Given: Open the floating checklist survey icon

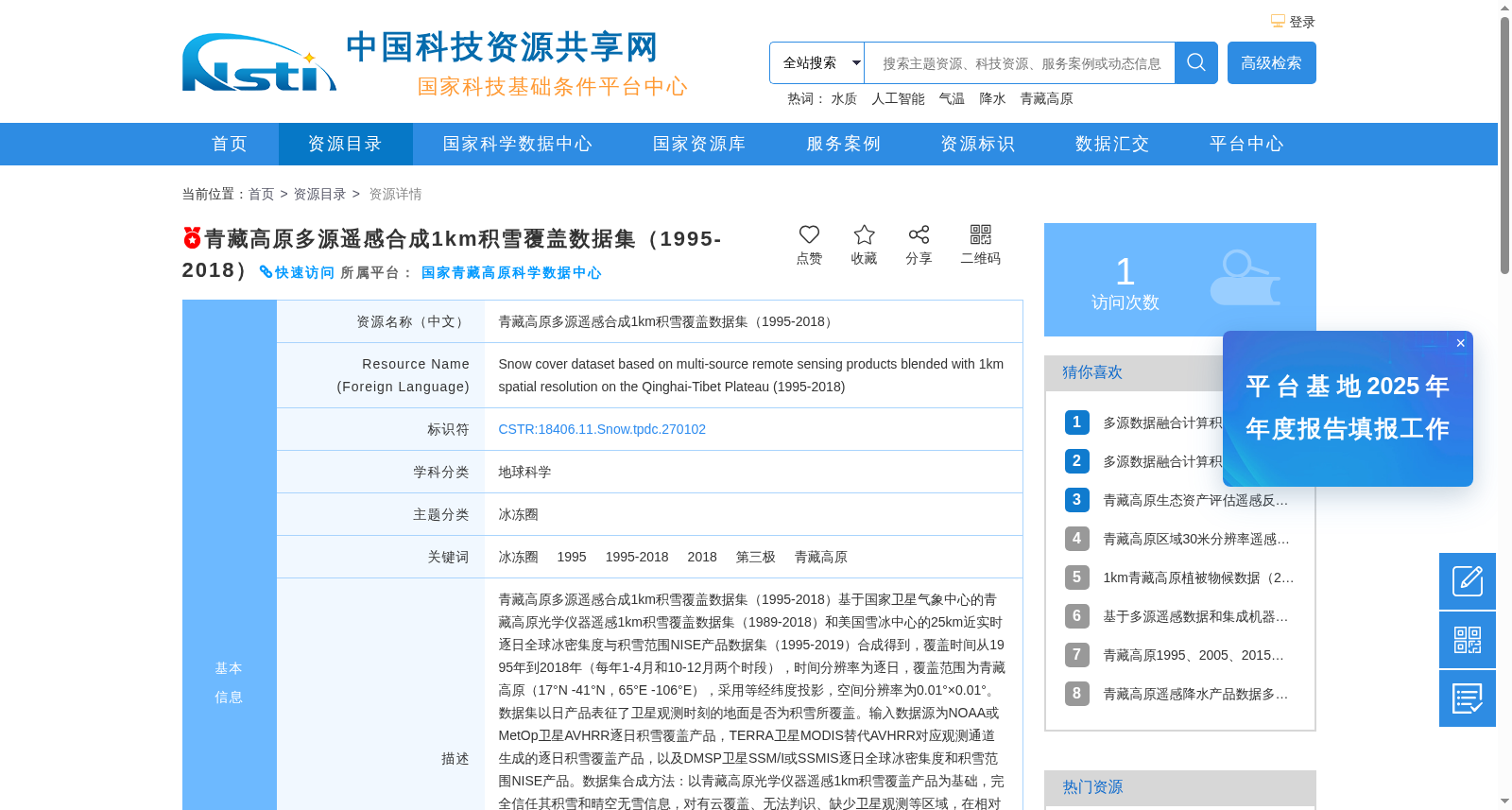Looking at the screenshot, I should pos(1468,698).
